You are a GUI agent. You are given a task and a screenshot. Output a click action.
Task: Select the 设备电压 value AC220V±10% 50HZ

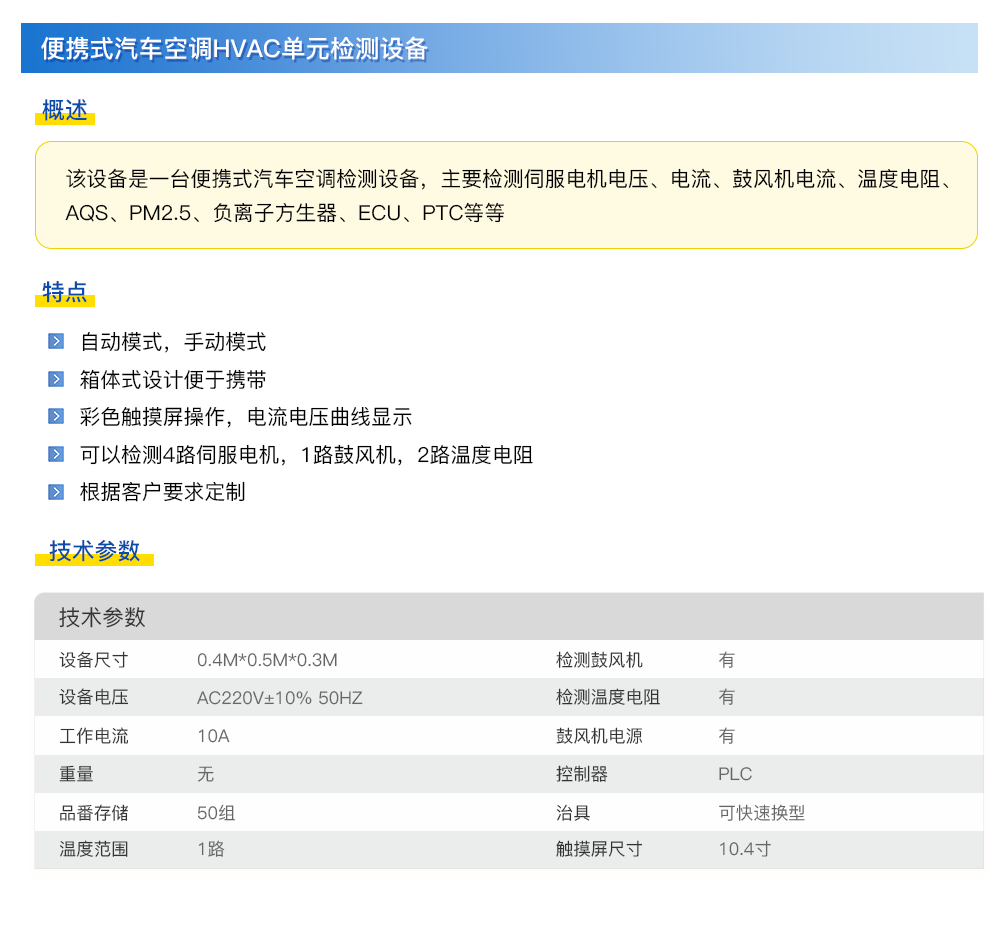pos(279,698)
